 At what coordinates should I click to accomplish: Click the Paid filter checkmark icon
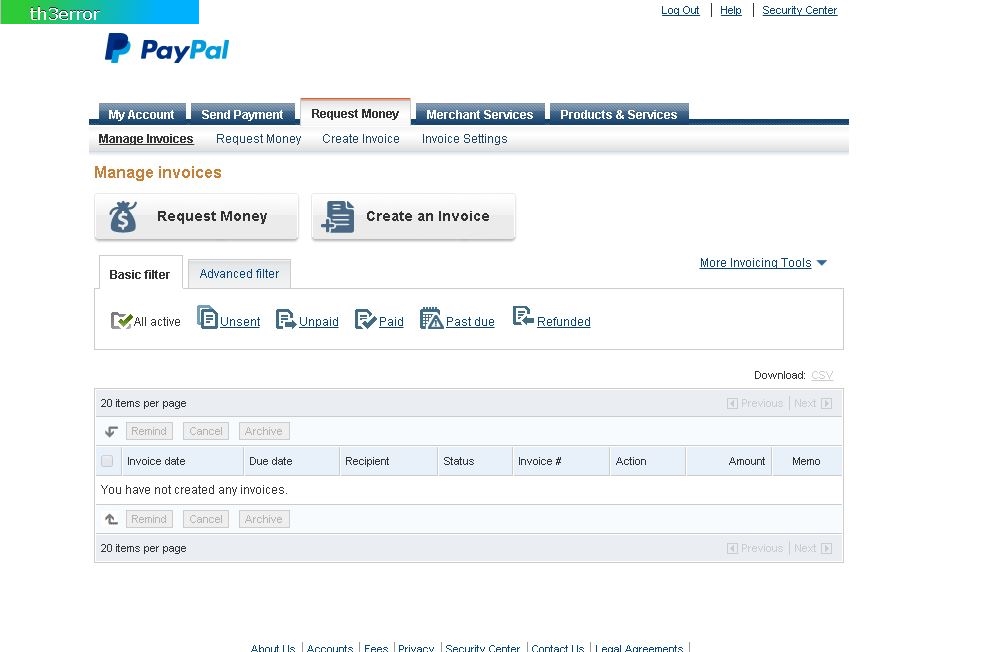[365, 319]
